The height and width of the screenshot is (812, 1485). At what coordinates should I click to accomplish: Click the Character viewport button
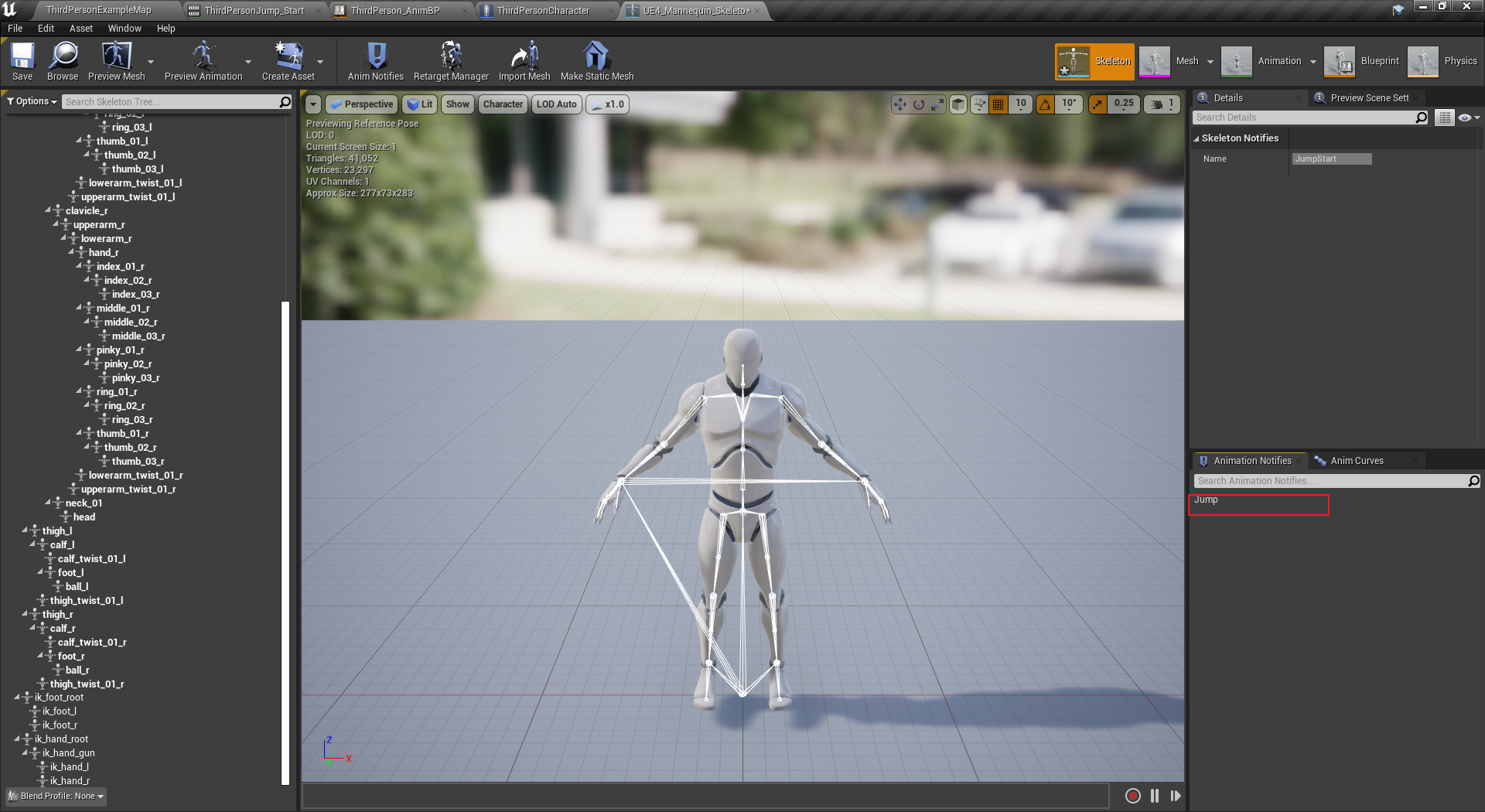(x=504, y=104)
